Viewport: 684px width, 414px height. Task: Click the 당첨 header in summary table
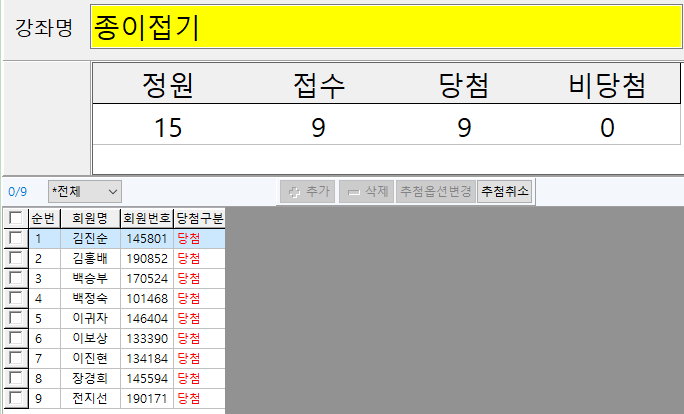coord(463,84)
